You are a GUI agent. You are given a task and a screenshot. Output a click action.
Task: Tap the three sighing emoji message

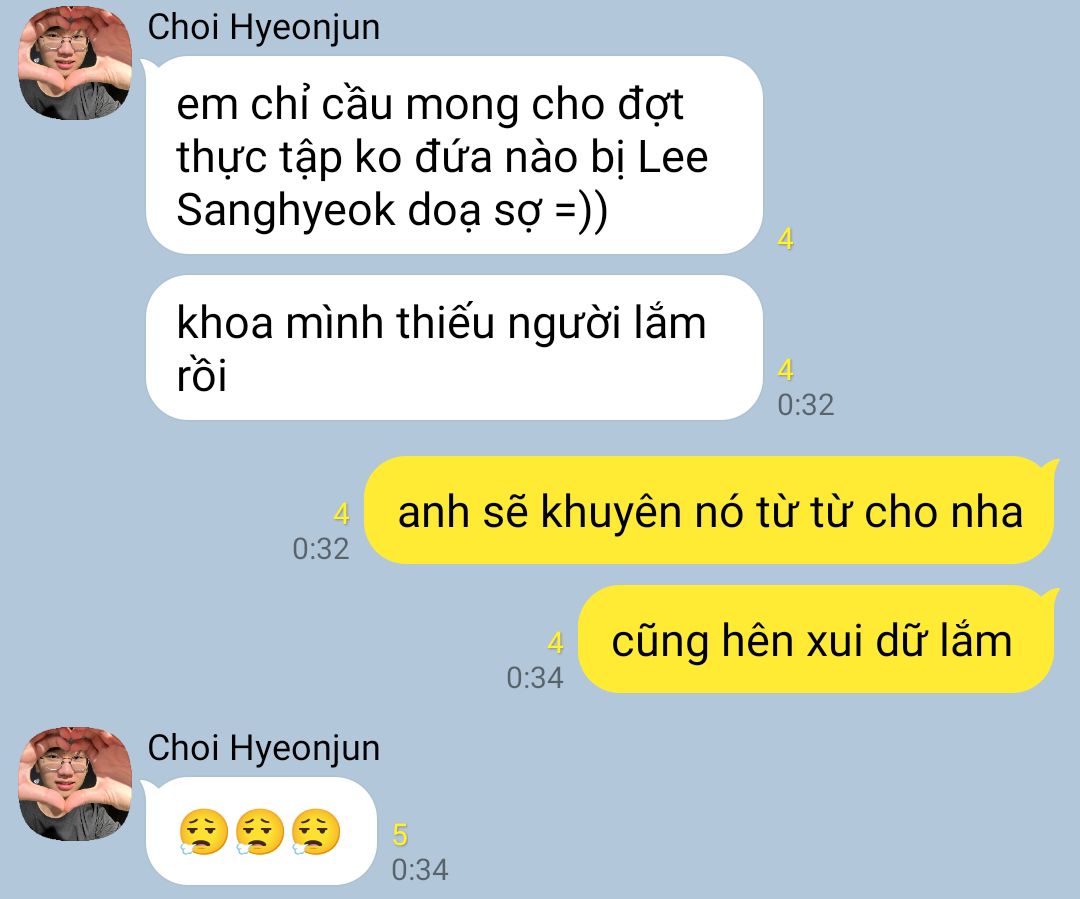coord(261,831)
